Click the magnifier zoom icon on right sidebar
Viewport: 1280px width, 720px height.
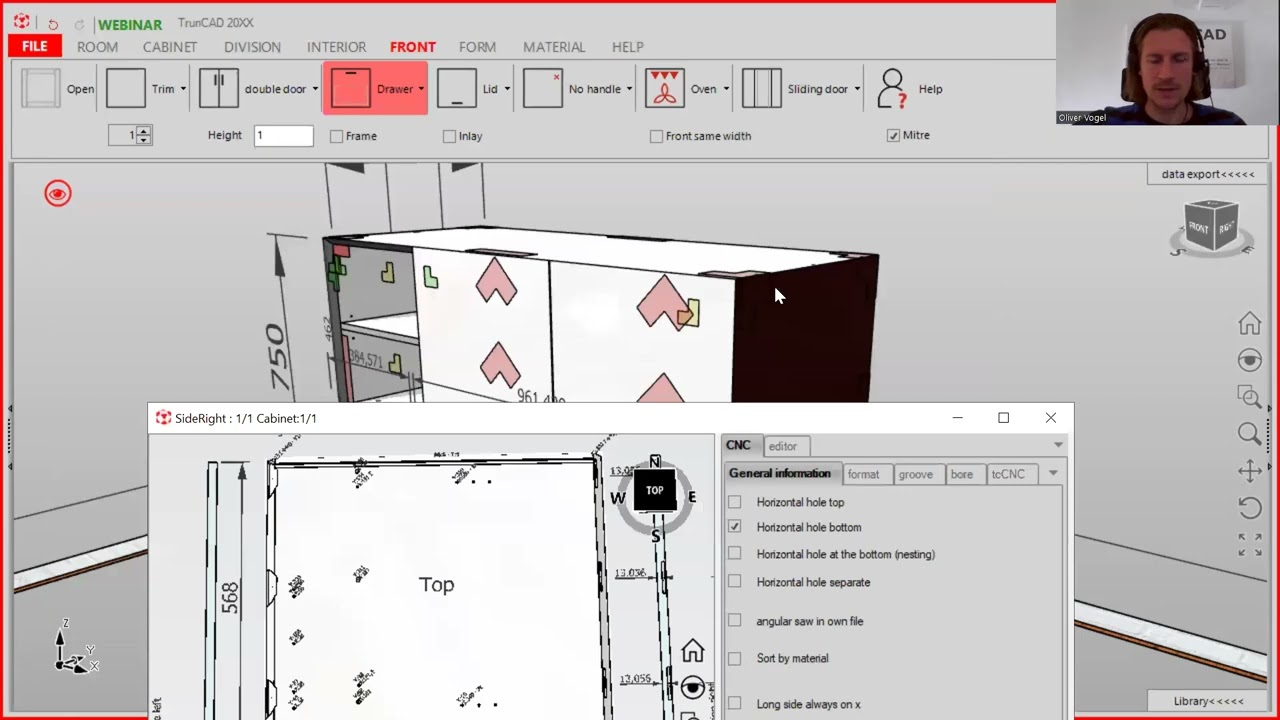[x=1250, y=433]
